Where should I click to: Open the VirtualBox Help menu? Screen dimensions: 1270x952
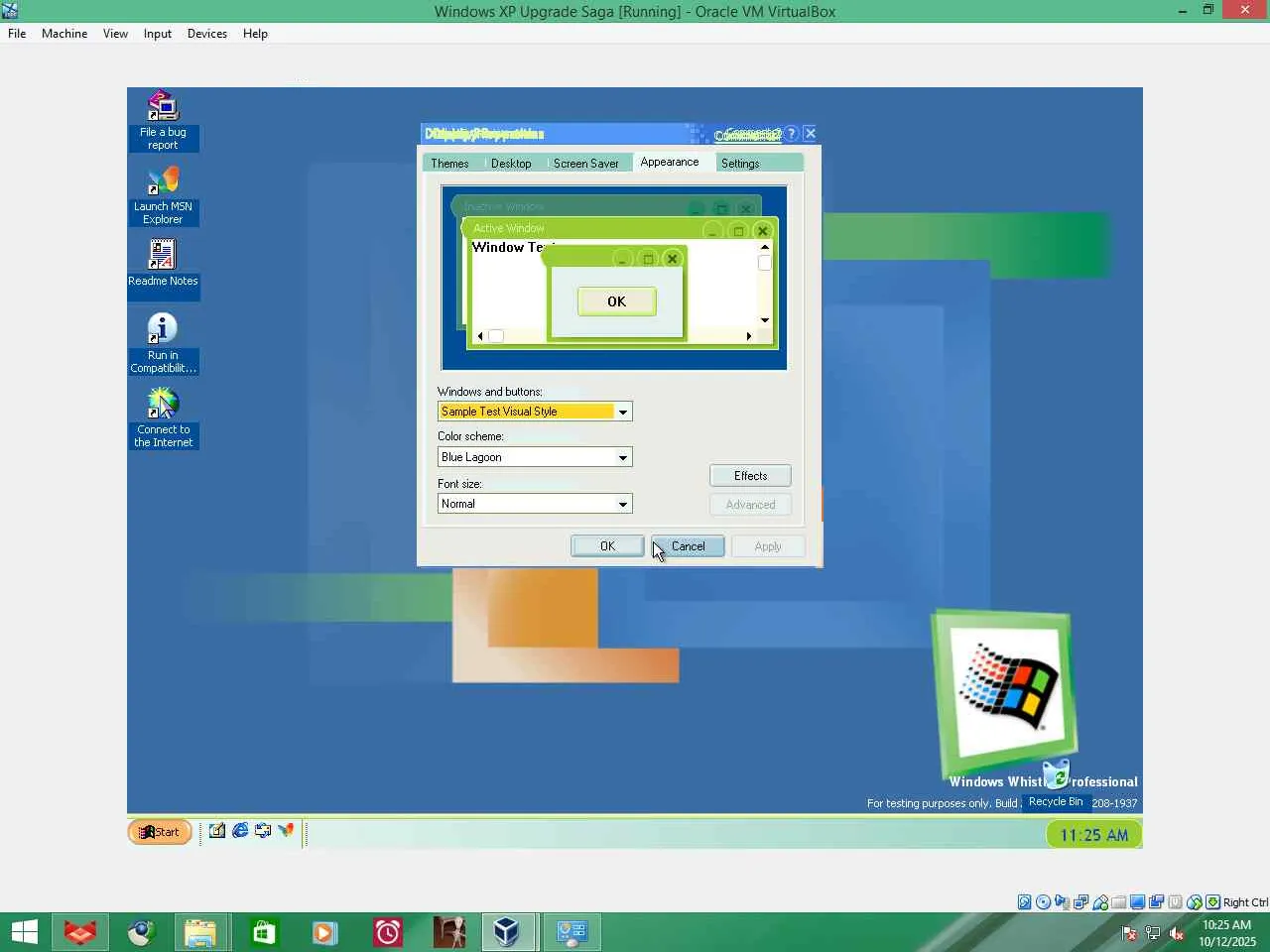(x=255, y=34)
